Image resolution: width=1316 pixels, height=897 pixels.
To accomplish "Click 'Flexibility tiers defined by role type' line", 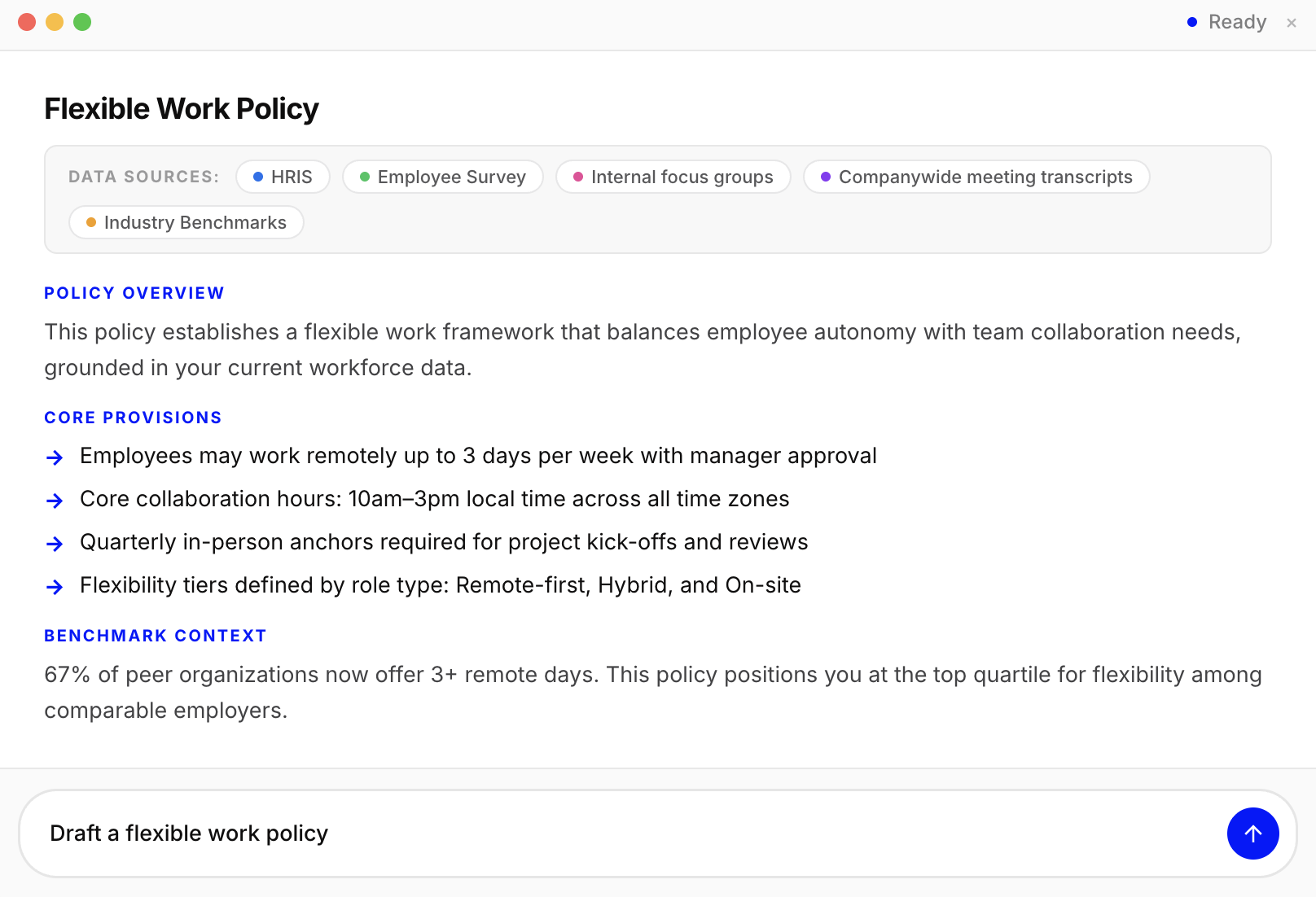I will click(x=441, y=585).
